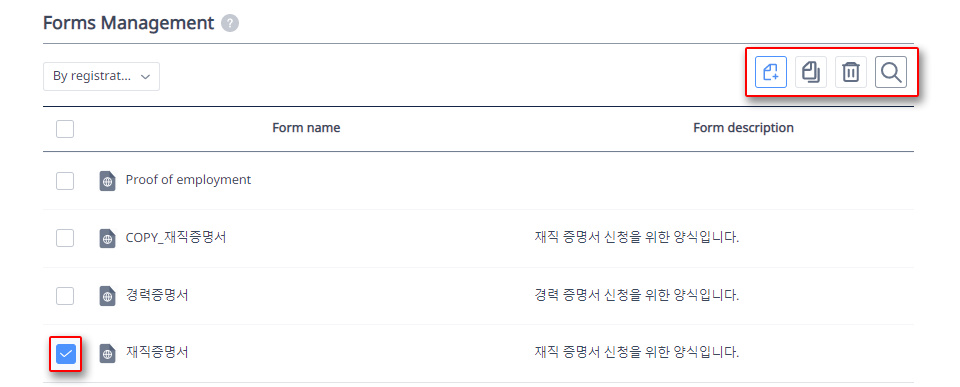This screenshot has width=960, height=387.
Task: Open the COPY_재직증명서 form
Action: click(176, 238)
